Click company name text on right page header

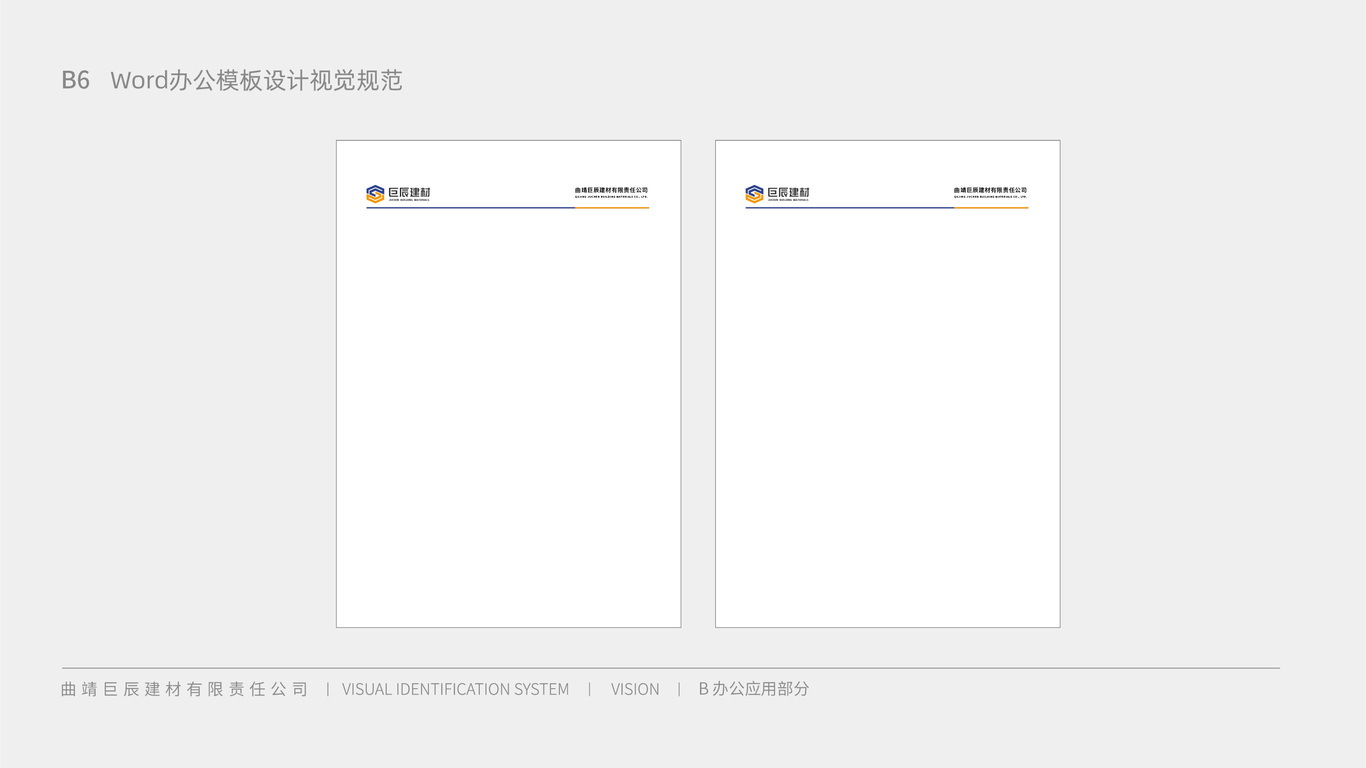coord(991,192)
